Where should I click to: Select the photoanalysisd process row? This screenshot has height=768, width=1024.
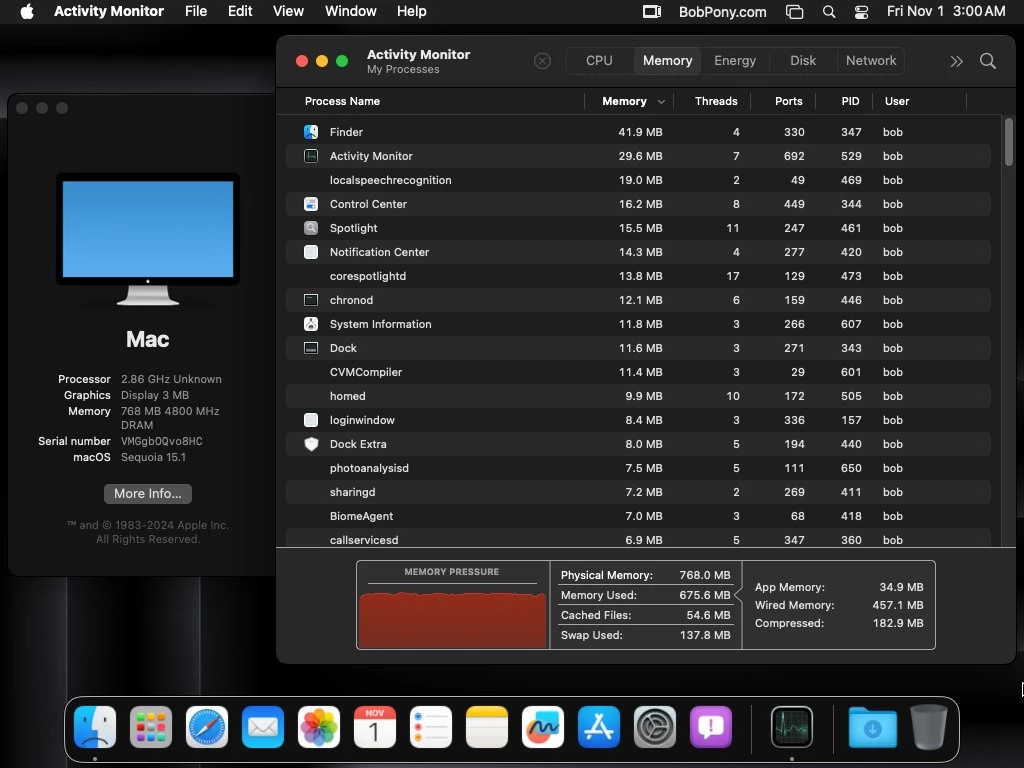point(638,468)
